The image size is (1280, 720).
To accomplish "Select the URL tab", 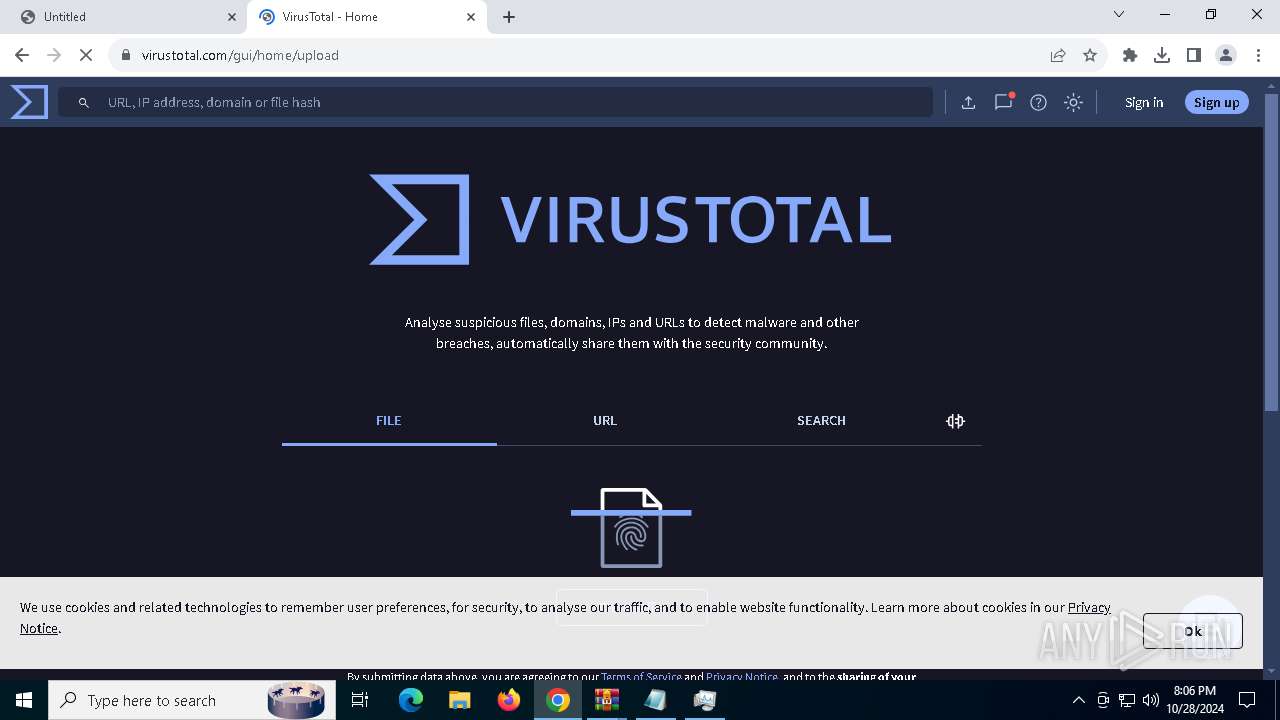I will [x=605, y=421].
